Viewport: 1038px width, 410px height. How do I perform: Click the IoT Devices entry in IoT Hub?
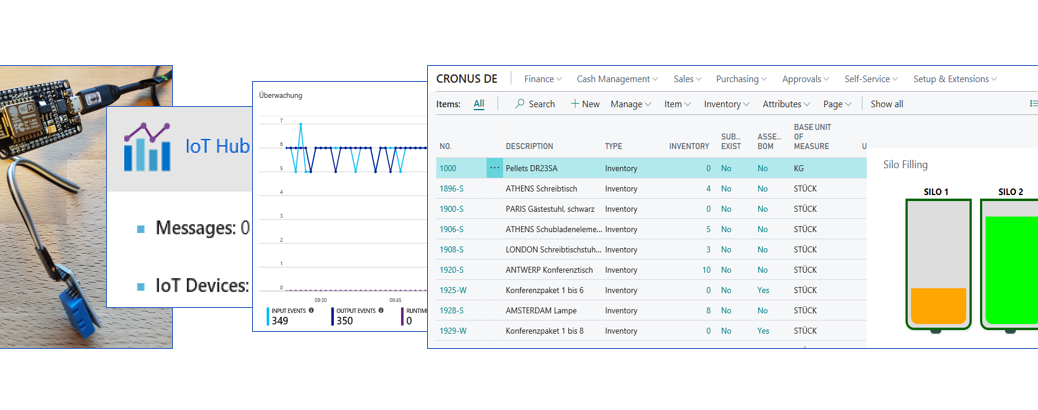point(202,285)
